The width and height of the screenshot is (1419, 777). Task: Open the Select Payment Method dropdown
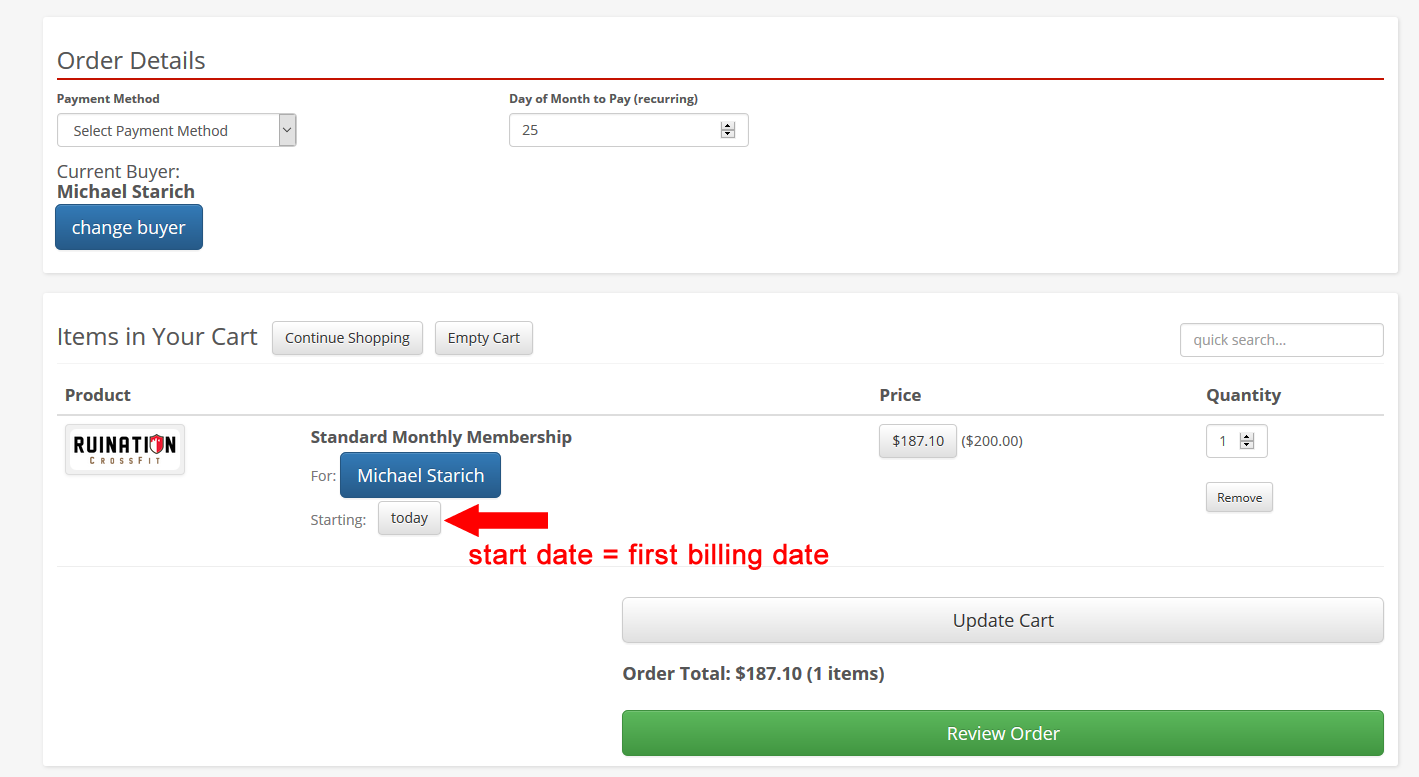click(x=176, y=130)
